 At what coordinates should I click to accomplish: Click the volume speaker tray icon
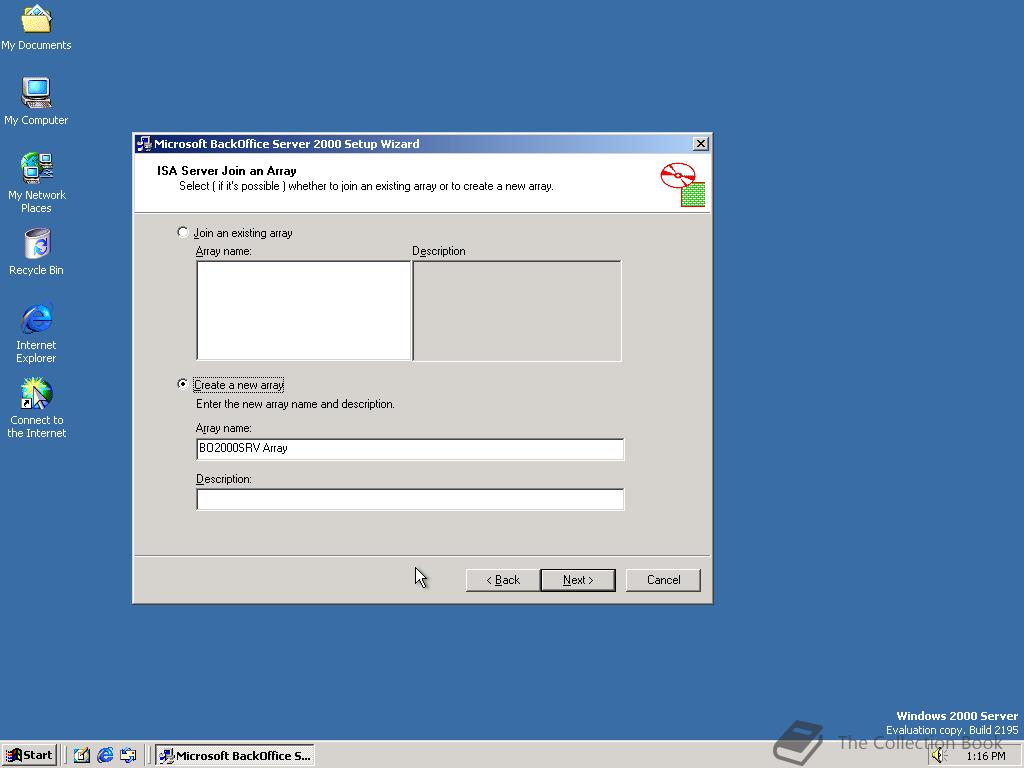(x=939, y=756)
